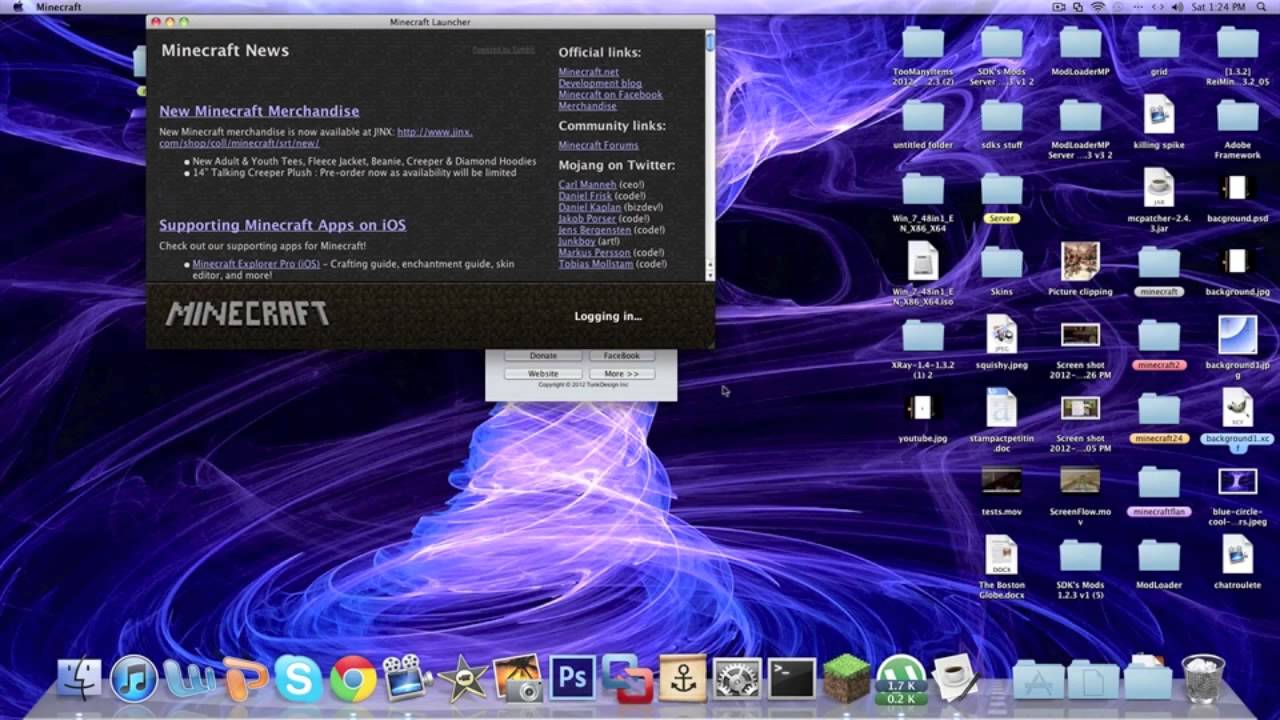
Task: Open Tobias Mollstam Twitter link
Action: [x=595, y=264]
